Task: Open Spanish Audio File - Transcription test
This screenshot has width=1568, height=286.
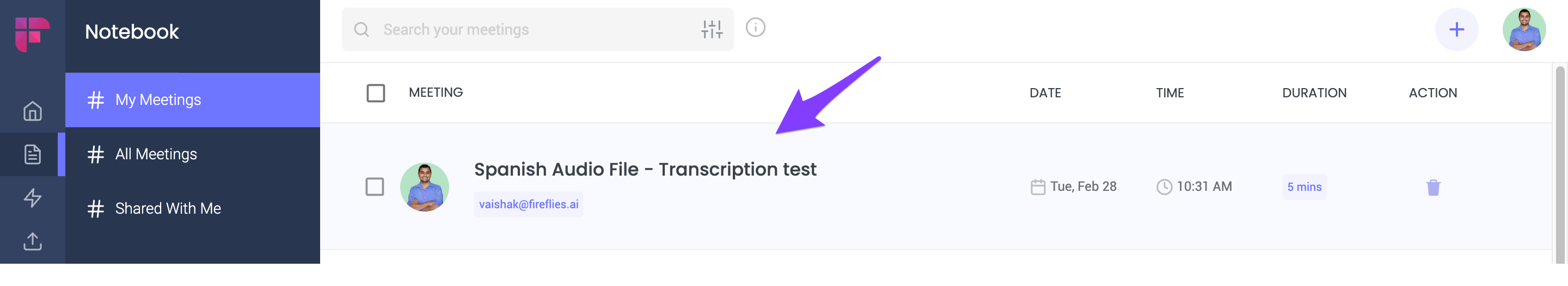Action: (645, 169)
